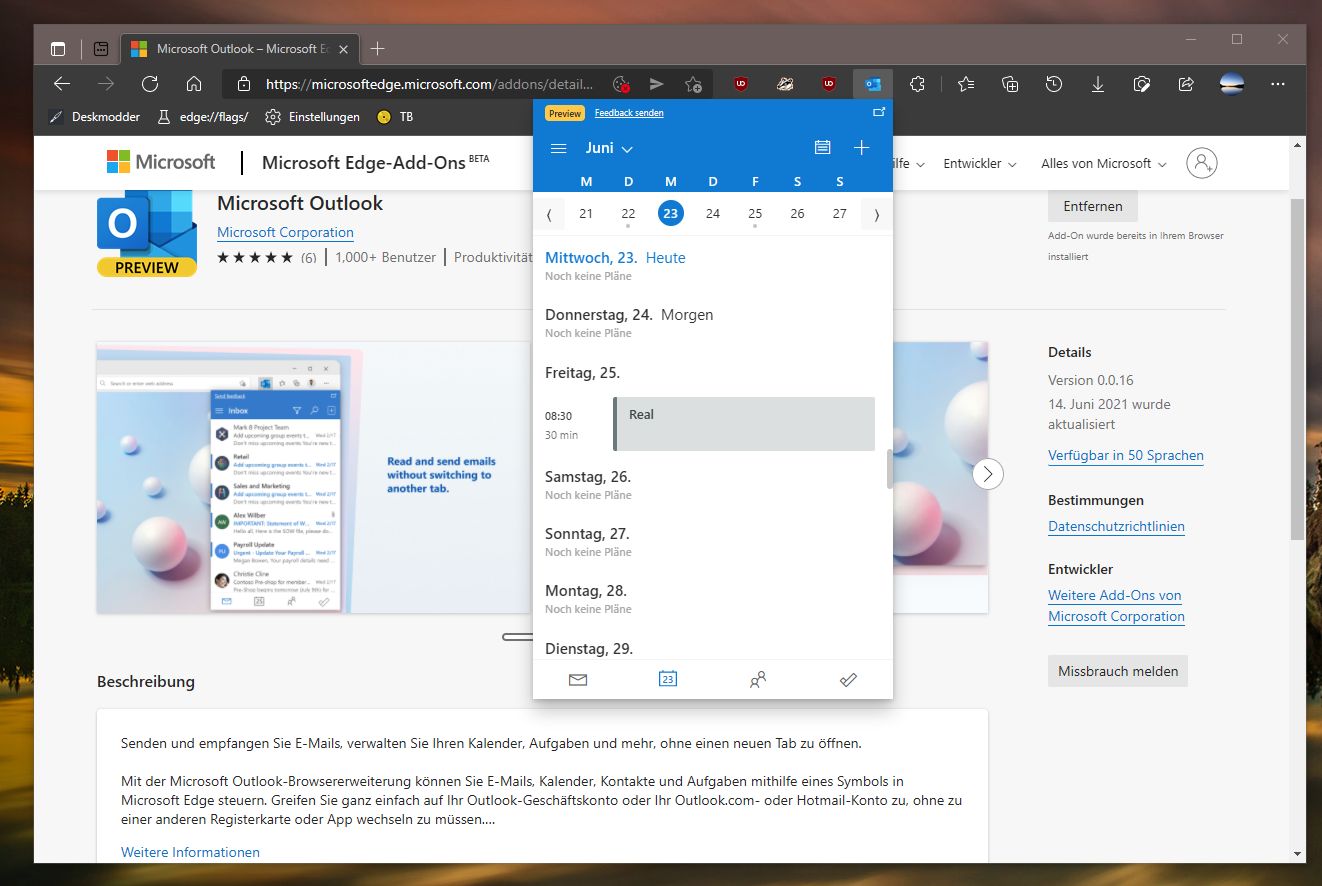Expand the Entwickler menu
This screenshot has height=886, width=1322.
pos(980,163)
